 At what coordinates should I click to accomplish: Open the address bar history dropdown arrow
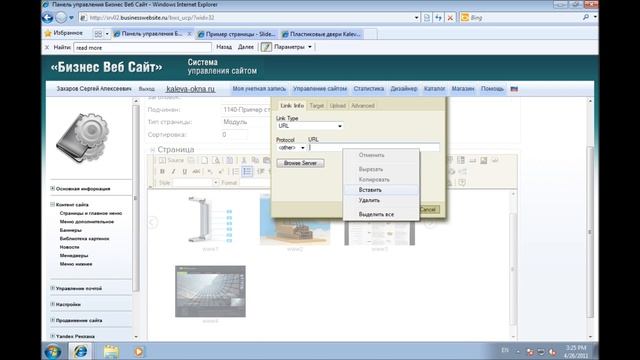pyautogui.click(x=416, y=18)
